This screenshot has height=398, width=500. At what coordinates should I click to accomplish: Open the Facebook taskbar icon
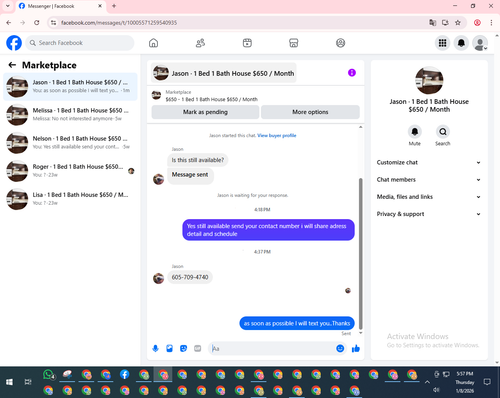point(124,375)
